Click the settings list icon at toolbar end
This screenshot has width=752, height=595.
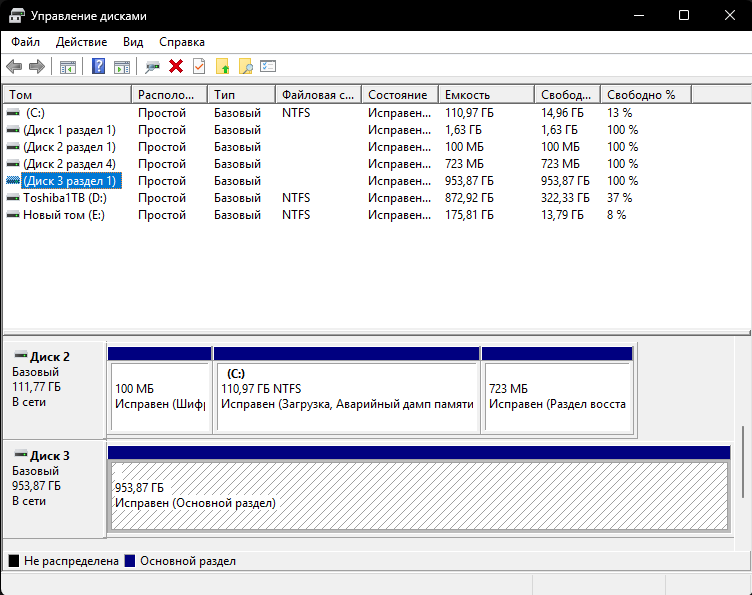[268, 67]
